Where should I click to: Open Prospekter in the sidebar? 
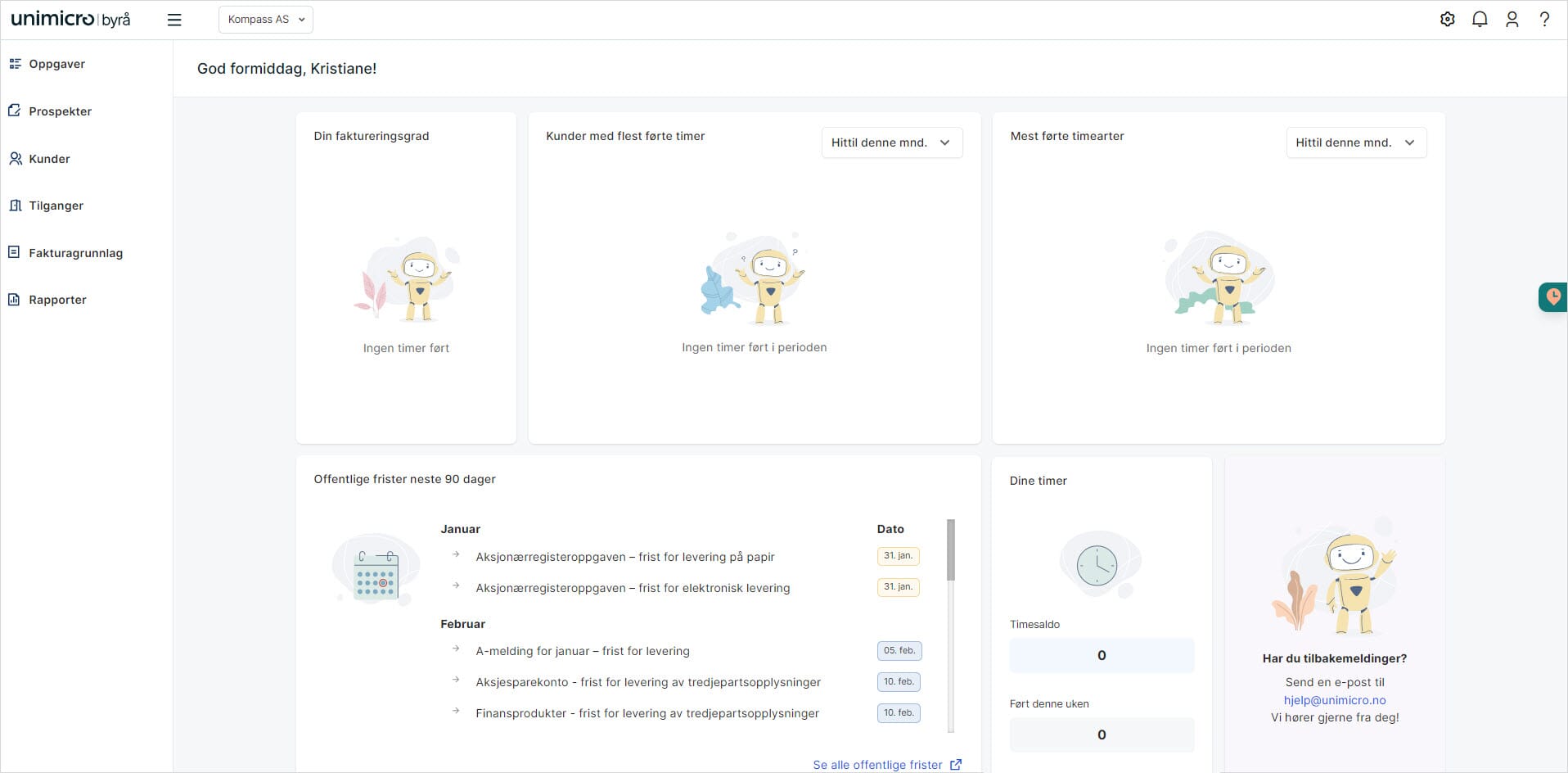(x=60, y=111)
